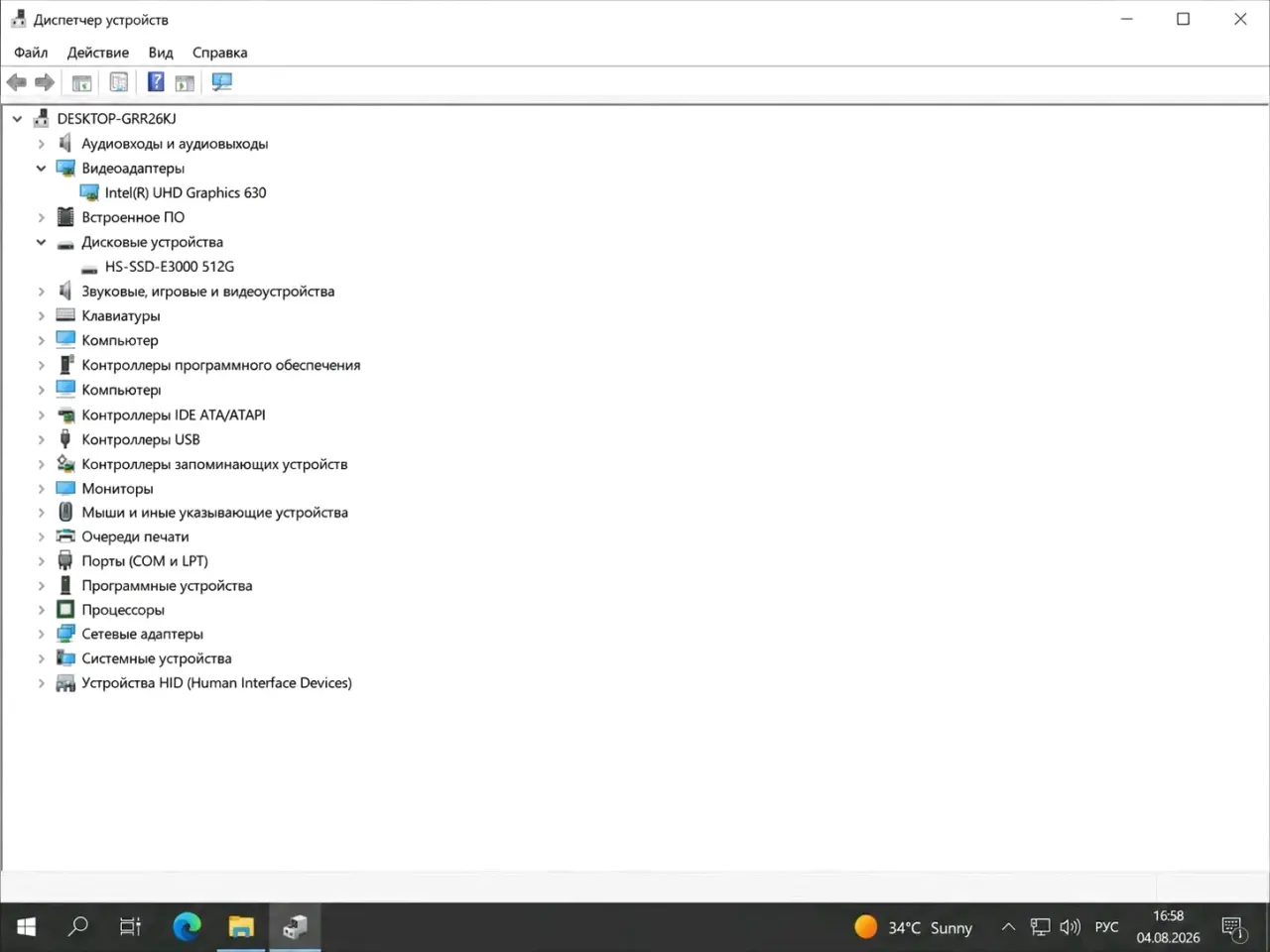Expand the Процессоры arrow

[x=41, y=610]
